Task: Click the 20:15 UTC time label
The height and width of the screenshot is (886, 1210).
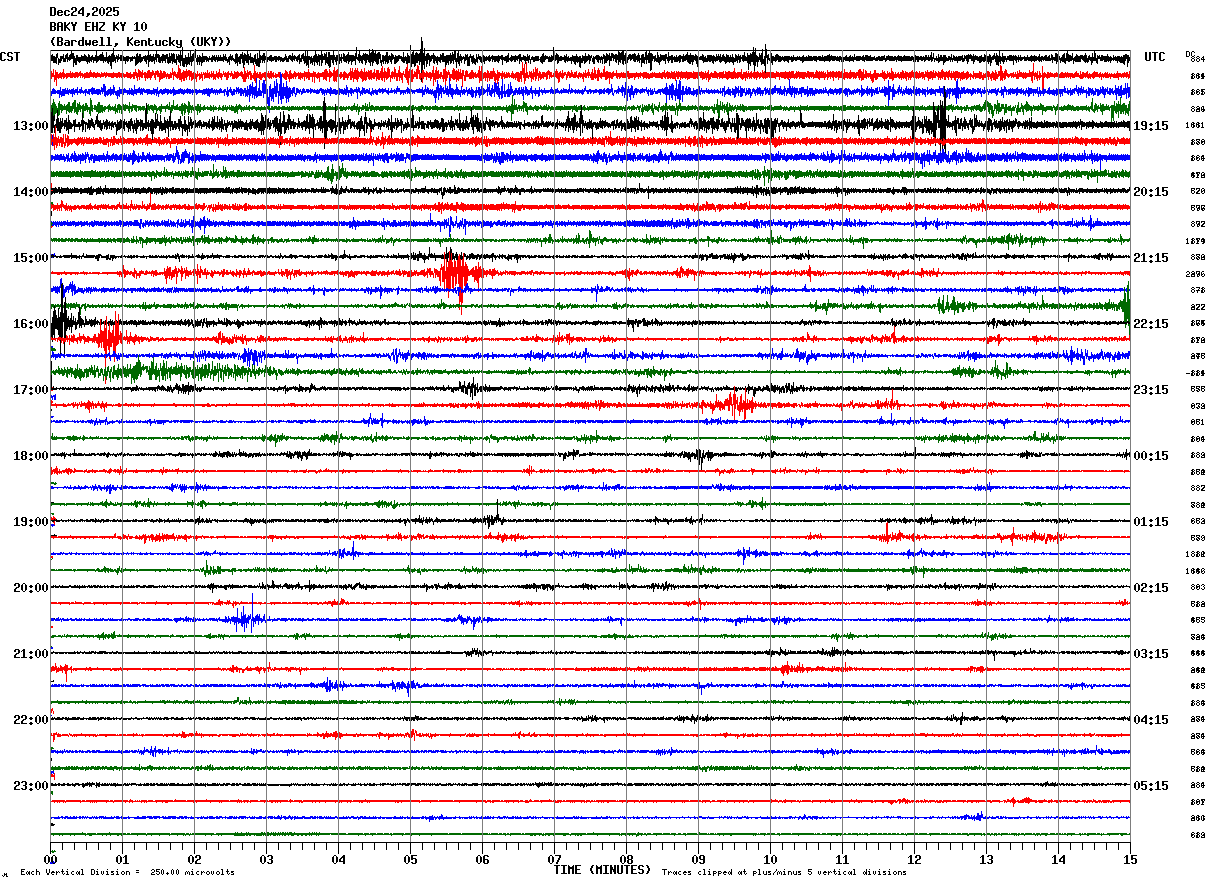Action: click(1150, 192)
